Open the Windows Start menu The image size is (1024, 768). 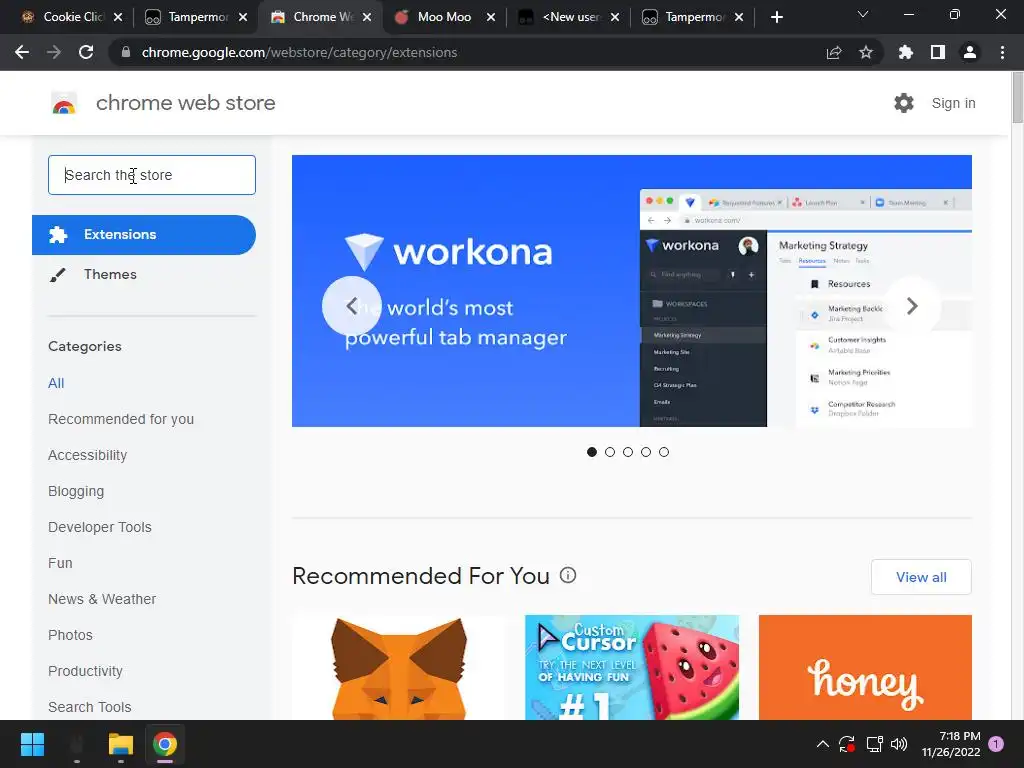32,744
